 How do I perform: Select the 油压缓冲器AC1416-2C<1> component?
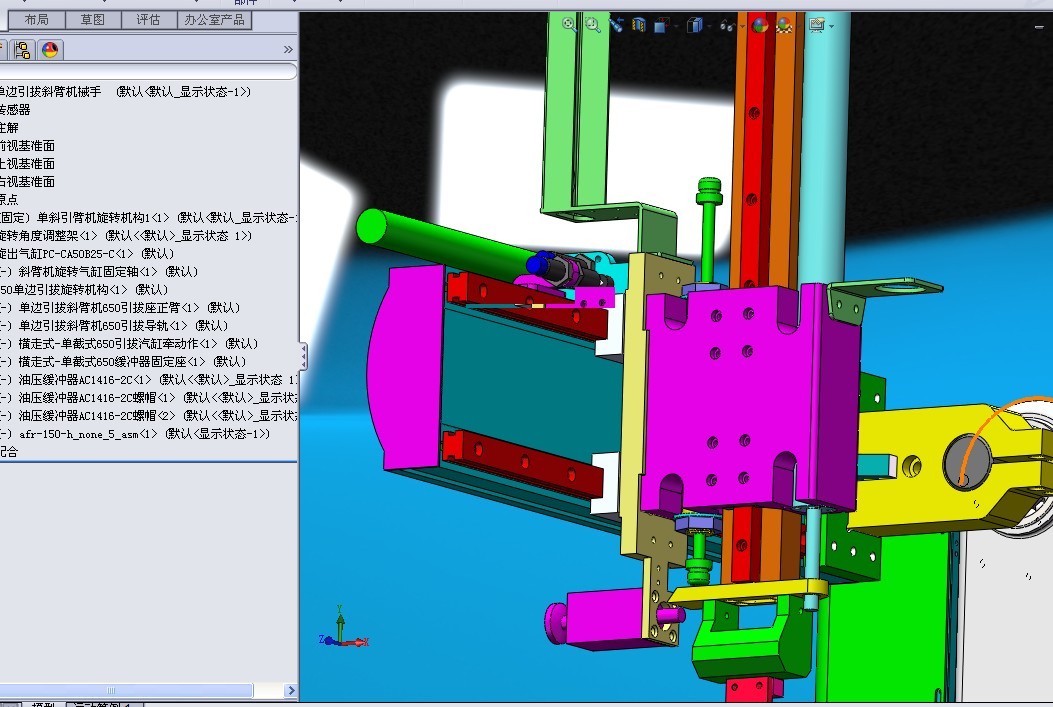(x=148, y=380)
